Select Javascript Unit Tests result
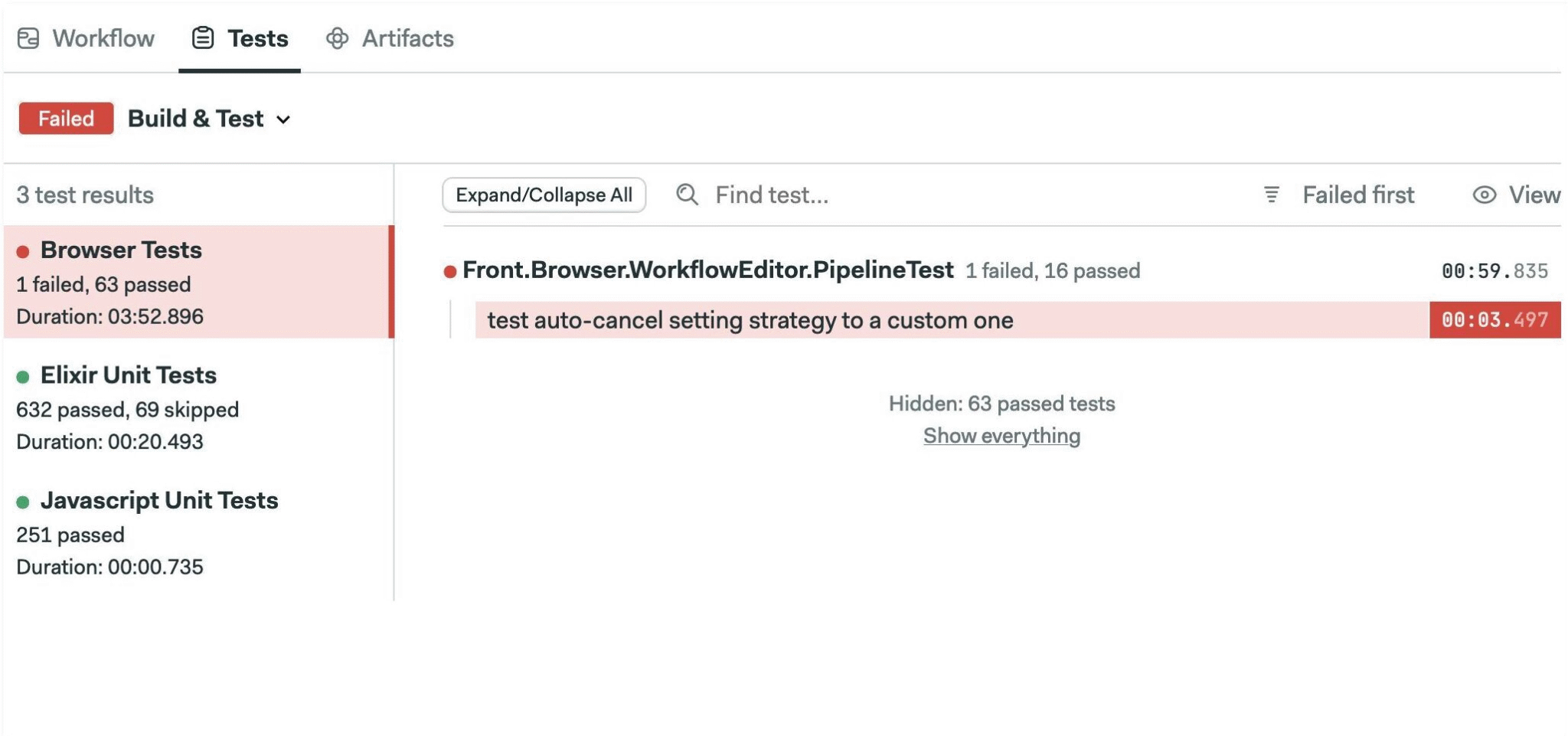This screenshot has height=736, width=1568. point(199,532)
